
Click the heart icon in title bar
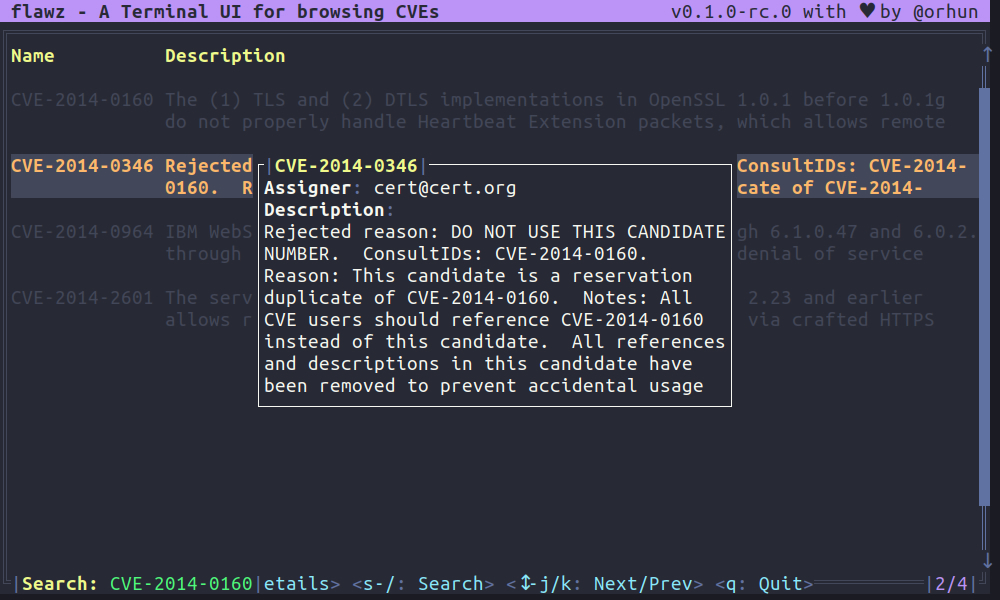click(867, 11)
